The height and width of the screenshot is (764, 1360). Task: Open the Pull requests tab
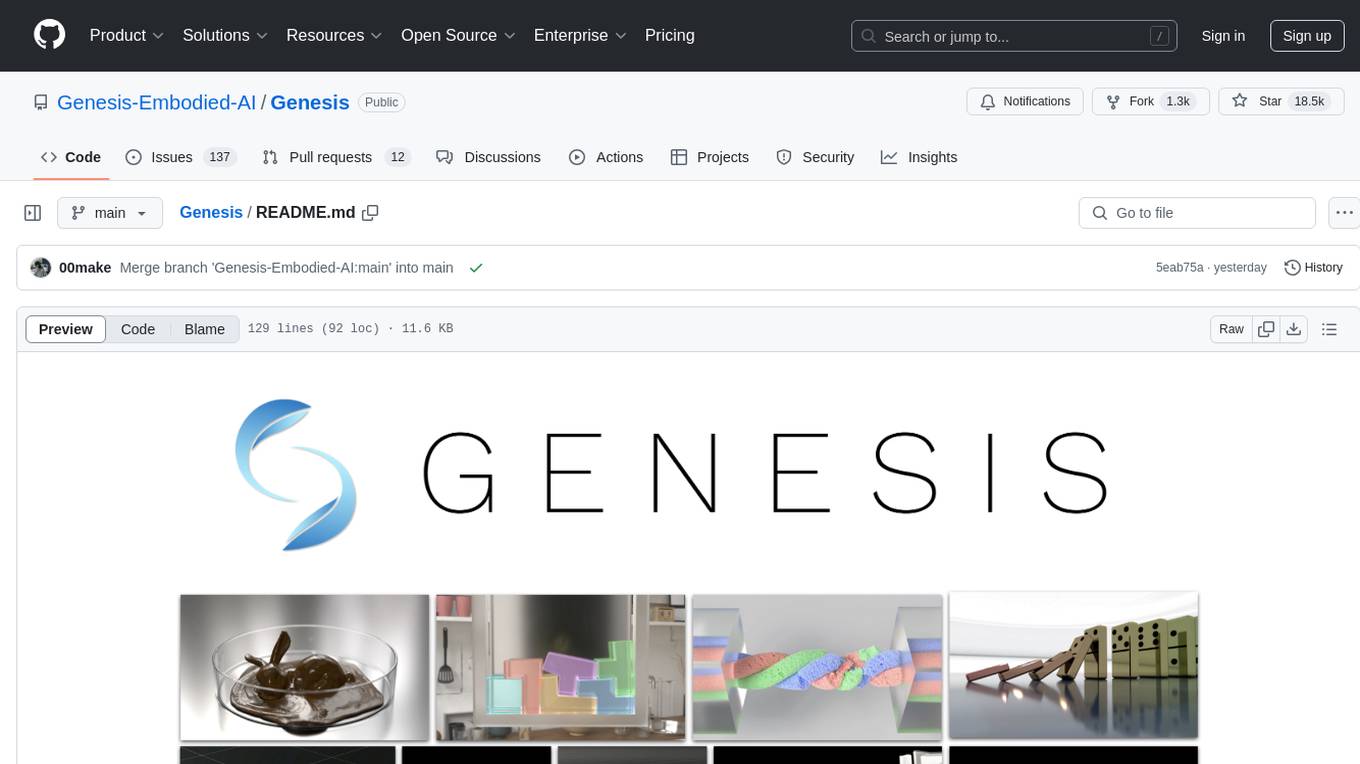tap(336, 157)
